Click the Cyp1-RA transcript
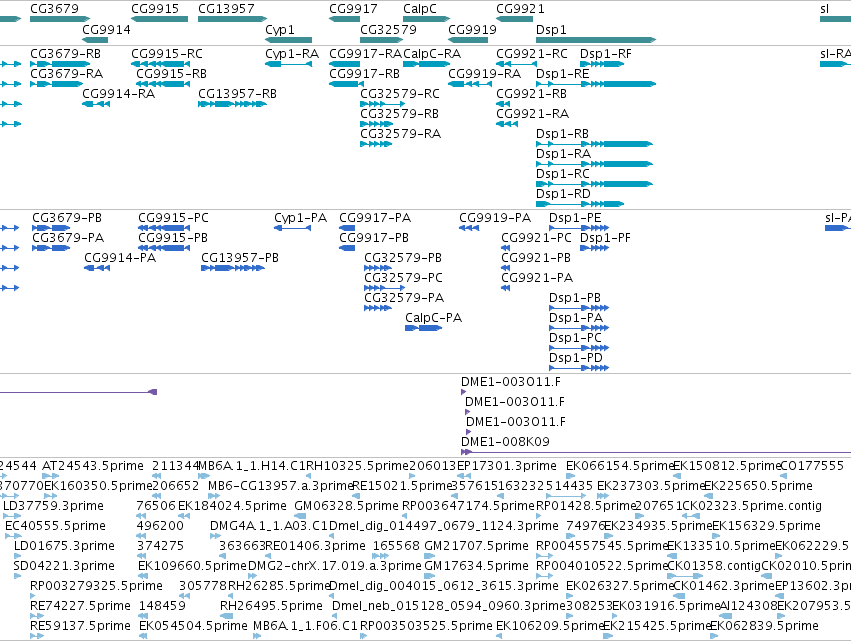 click(x=288, y=64)
